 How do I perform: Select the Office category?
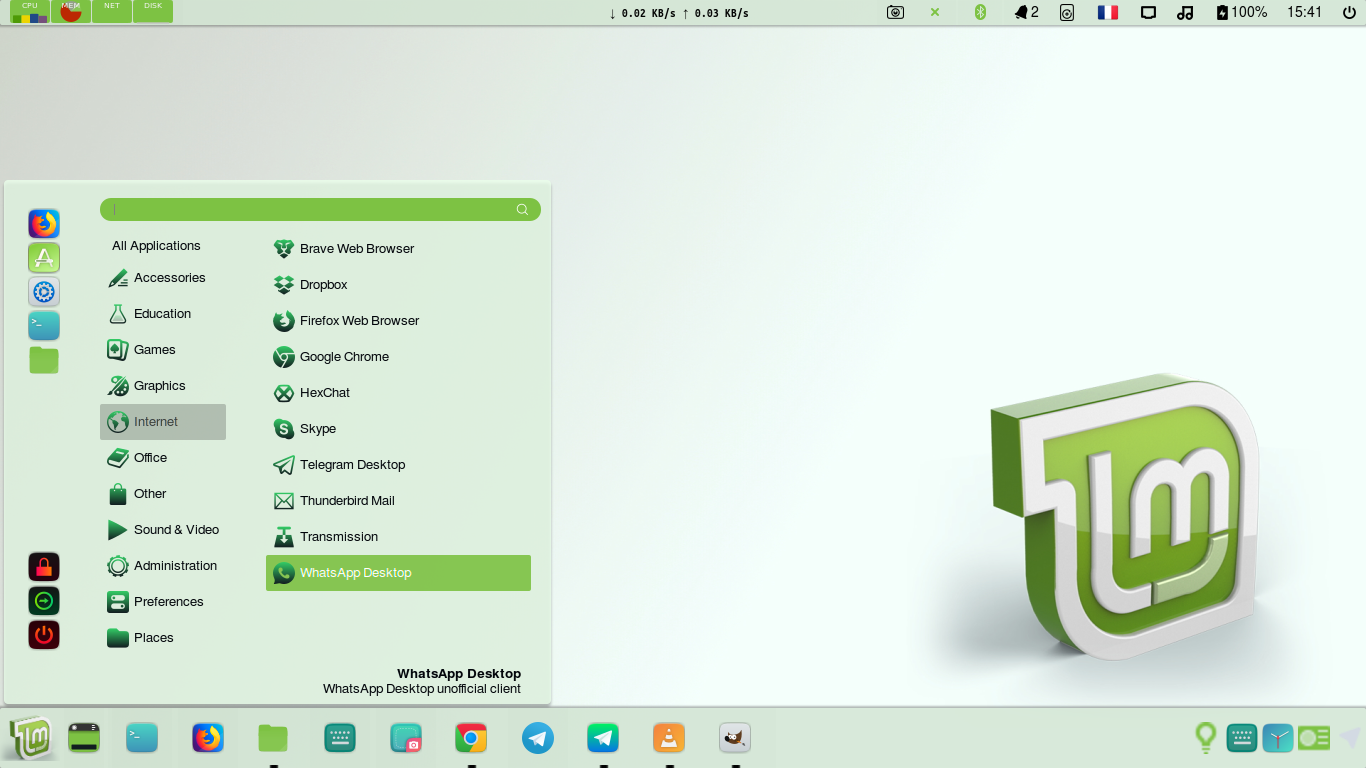pyautogui.click(x=163, y=458)
